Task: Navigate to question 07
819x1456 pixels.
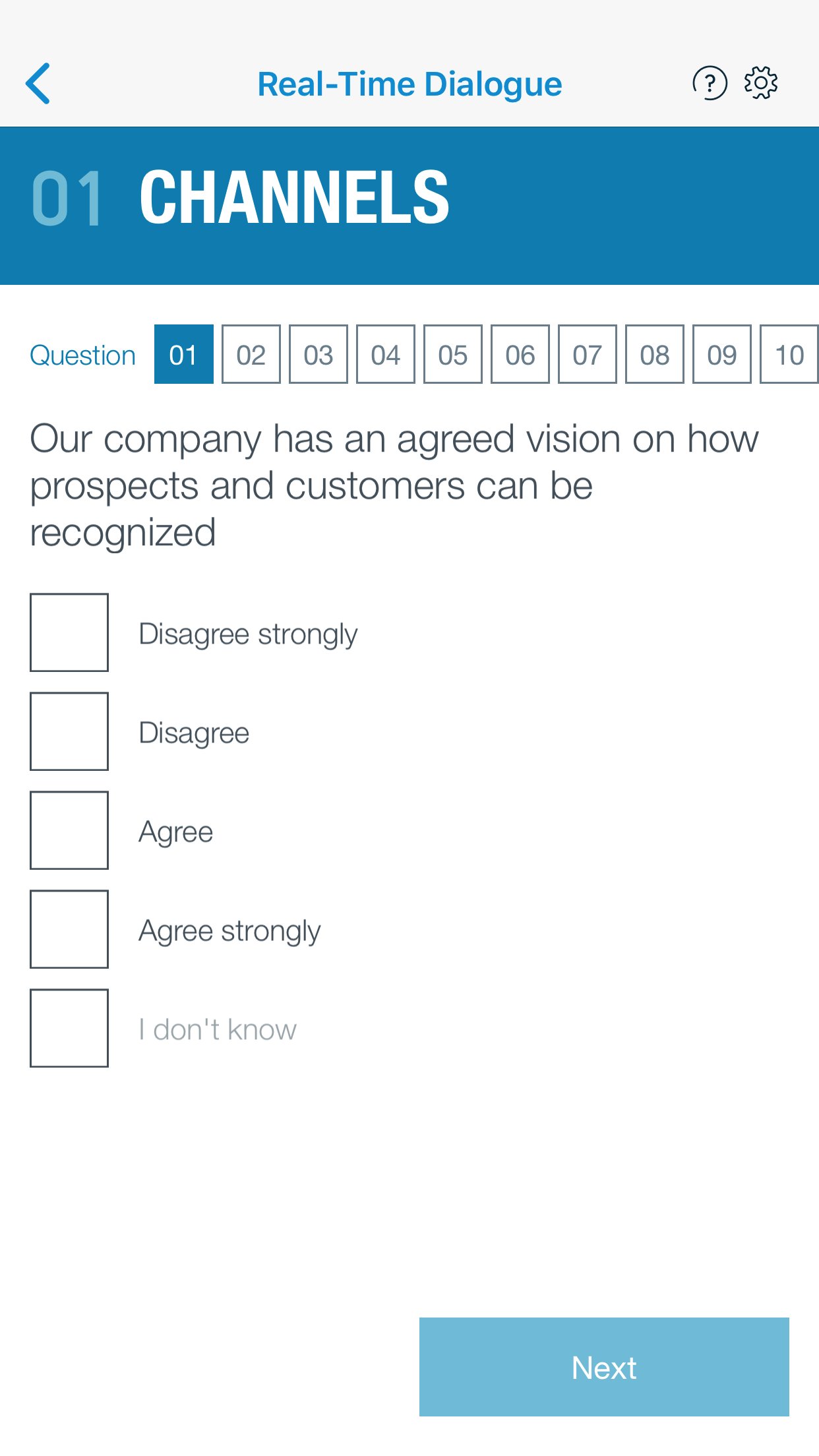Action: [588, 354]
